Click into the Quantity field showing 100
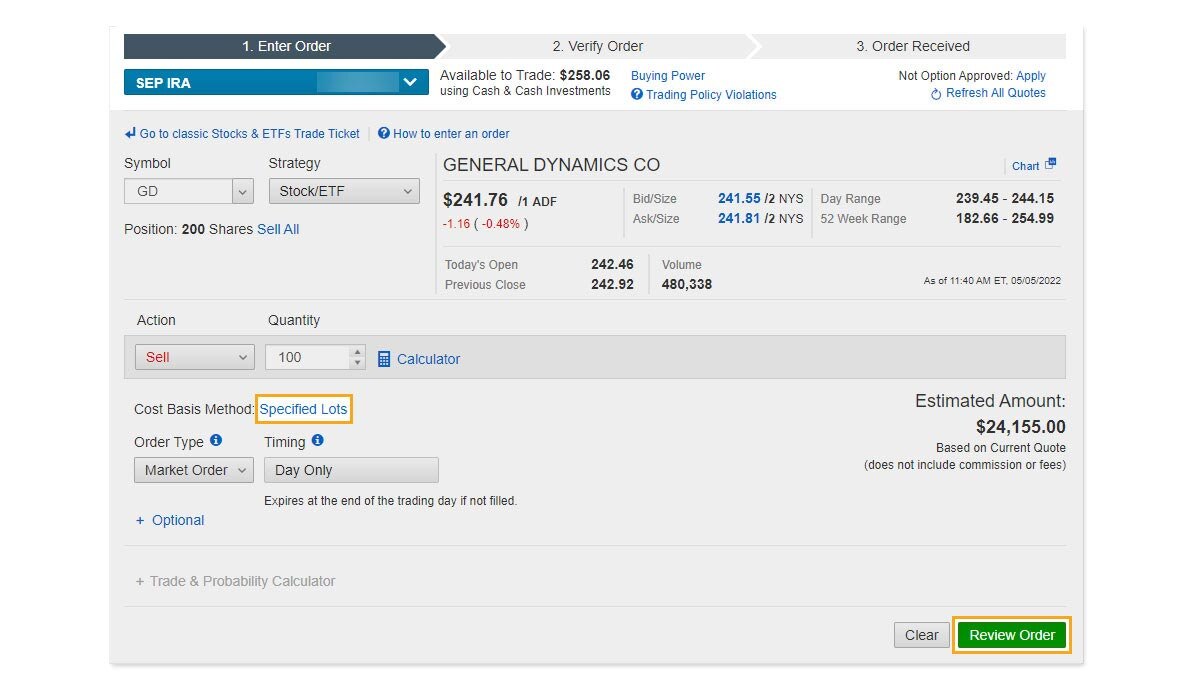 [308, 357]
